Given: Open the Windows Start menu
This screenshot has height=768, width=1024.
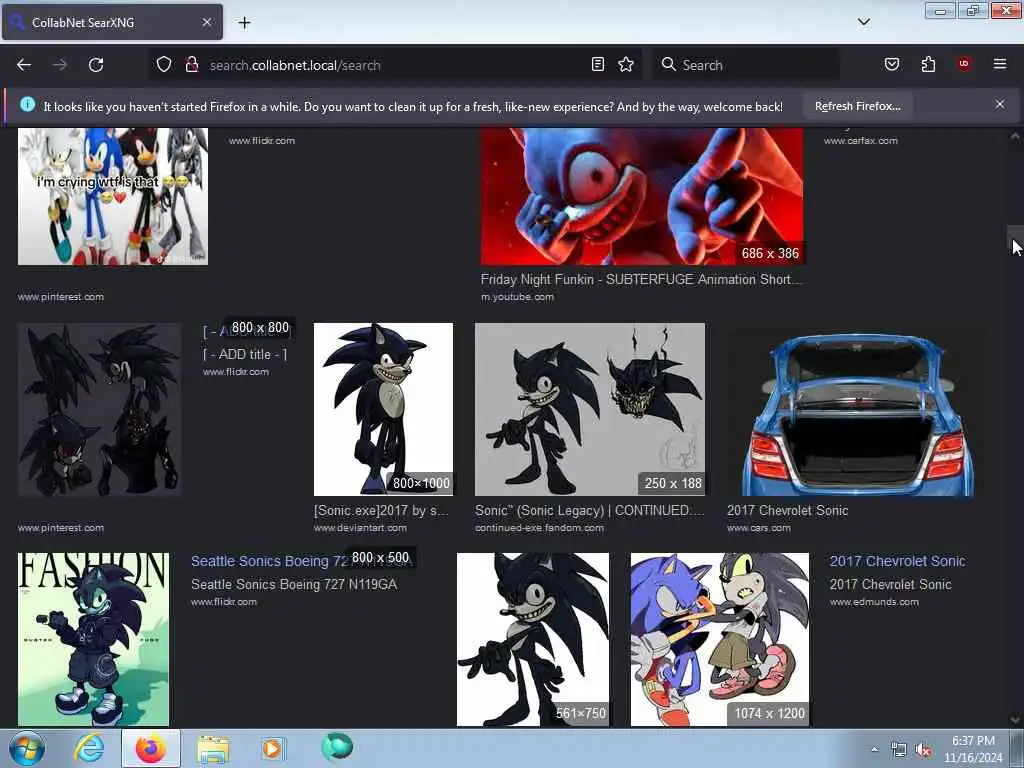Looking at the screenshot, I should tap(27, 748).
